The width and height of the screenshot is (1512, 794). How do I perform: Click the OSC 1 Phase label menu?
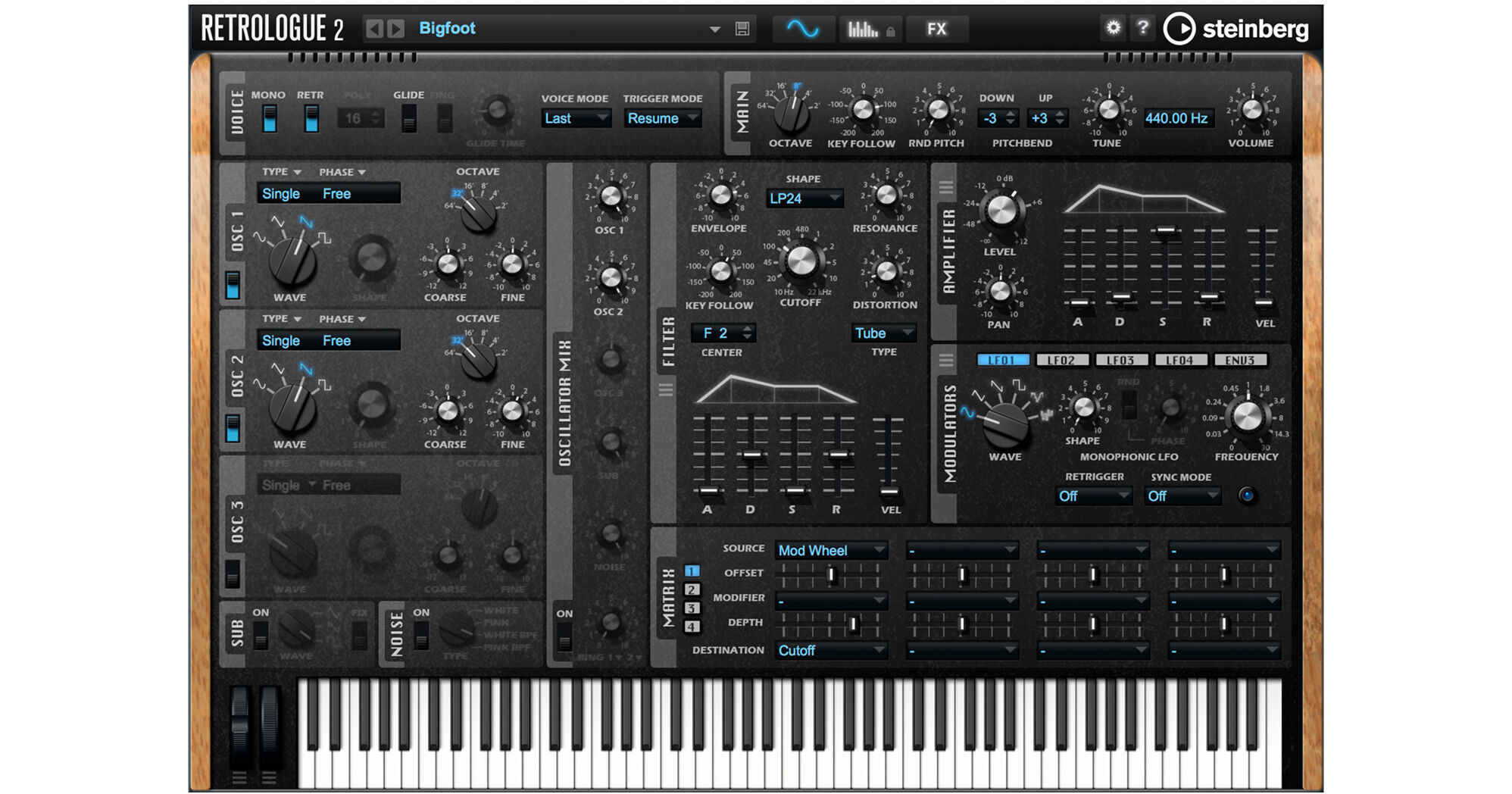342,172
